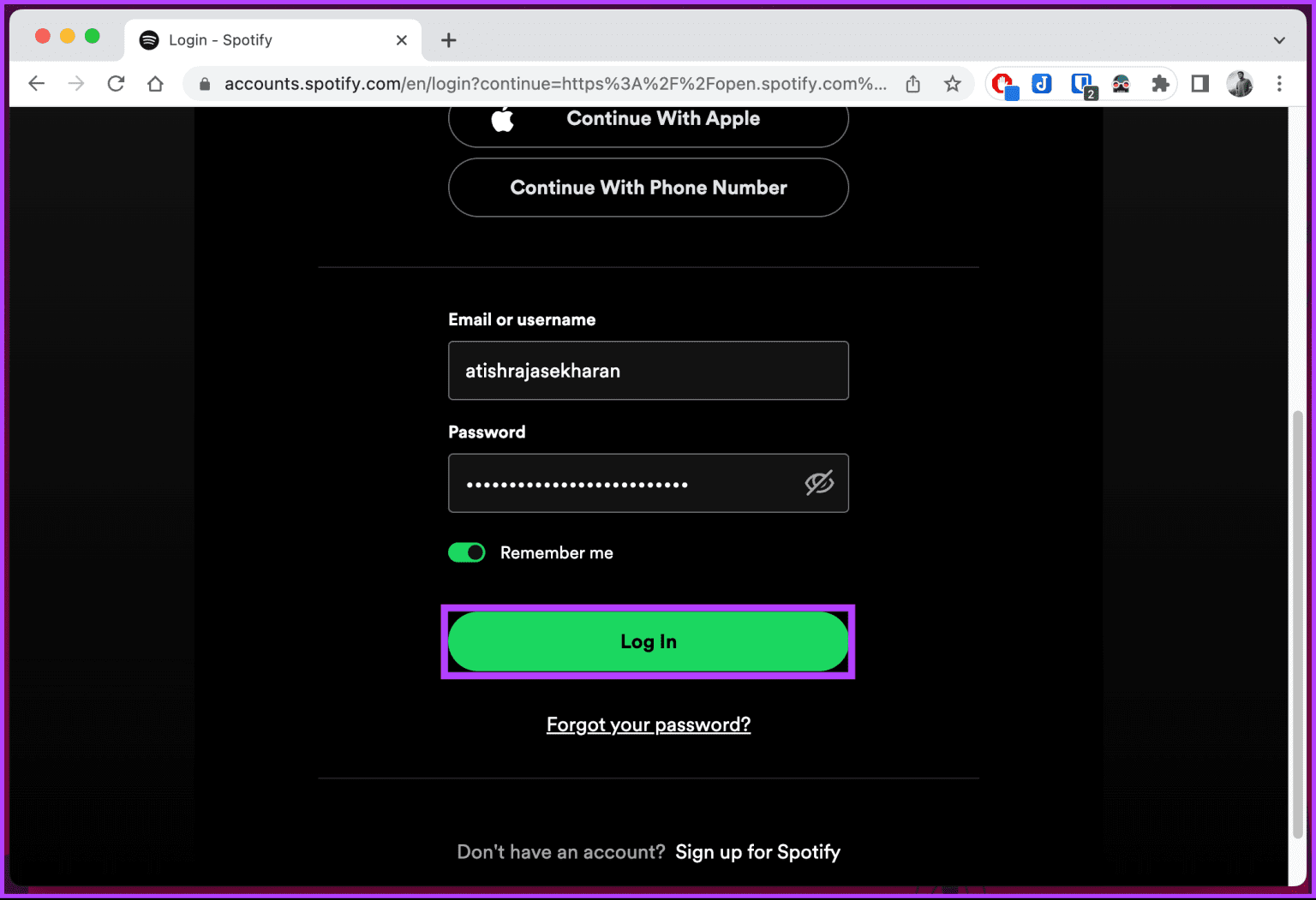1316x900 pixels.
Task: Open the Forgot your password link
Action: pyautogui.click(x=649, y=724)
